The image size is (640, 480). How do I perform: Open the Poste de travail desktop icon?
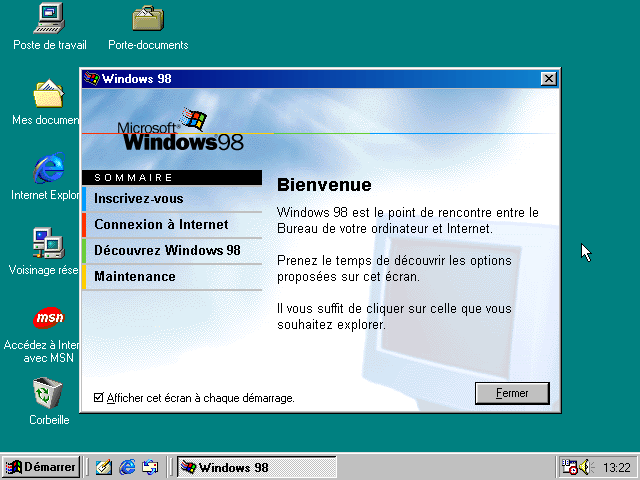[x=49, y=18]
